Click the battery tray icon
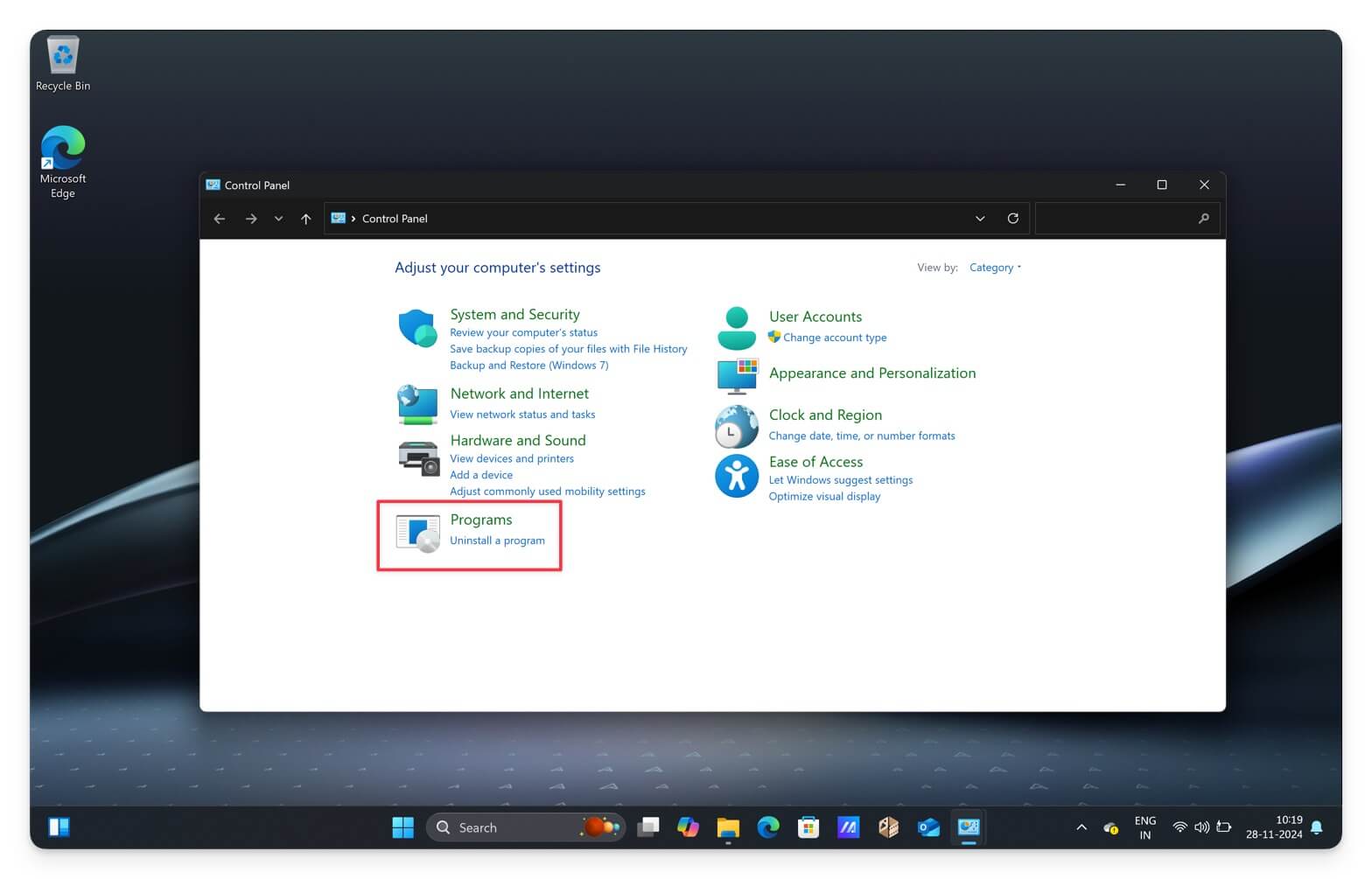1372x879 pixels. (x=1224, y=827)
